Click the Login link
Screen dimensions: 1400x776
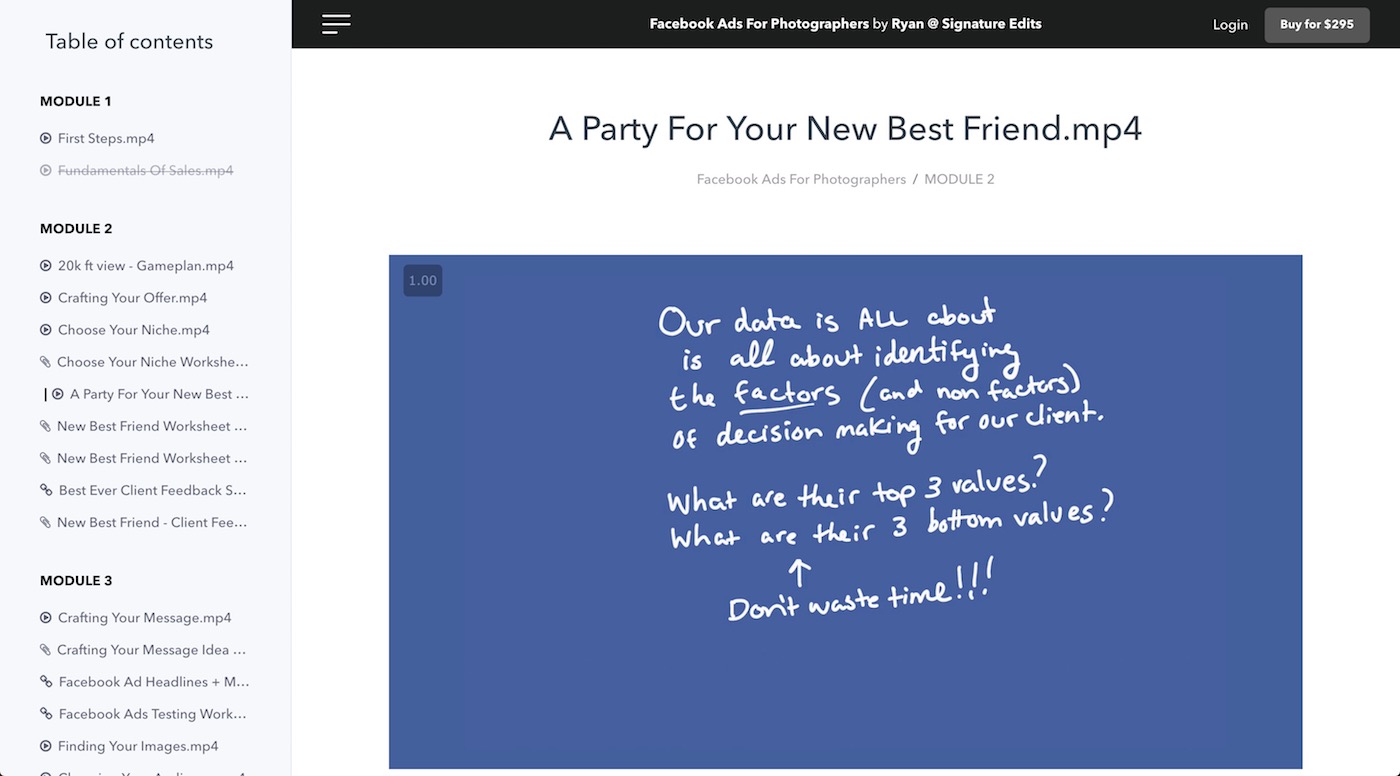point(1230,25)
